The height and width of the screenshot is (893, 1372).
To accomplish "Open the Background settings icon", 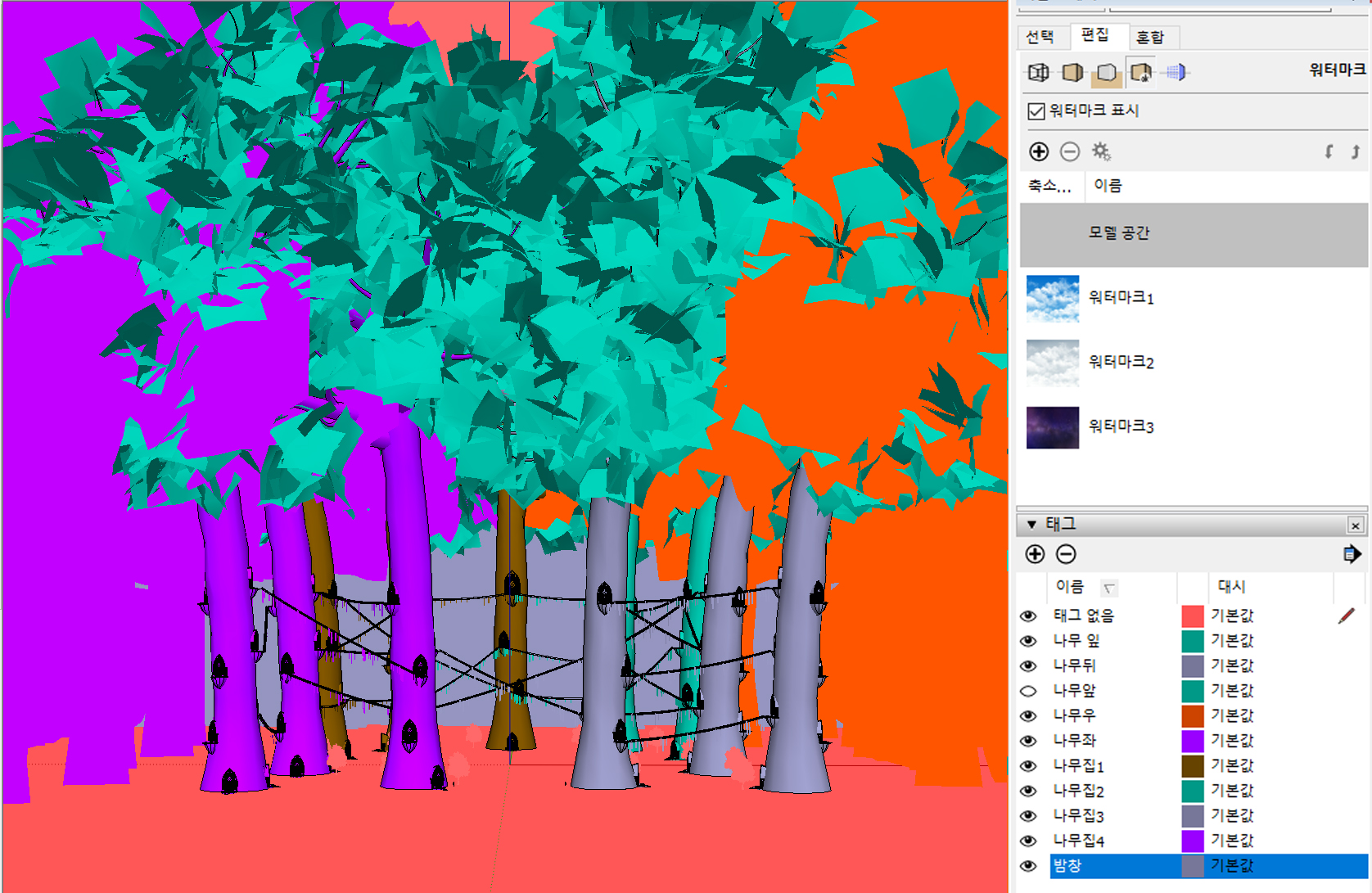I will point(1107,73).
